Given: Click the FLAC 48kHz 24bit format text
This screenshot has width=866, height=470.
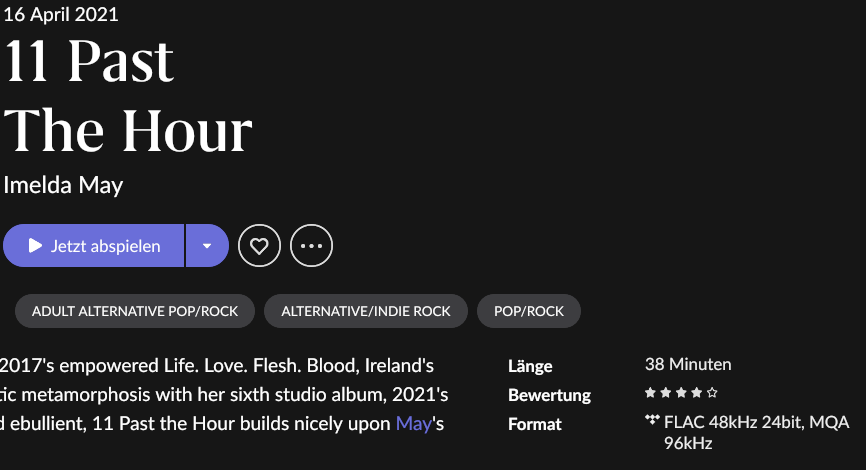Looking at the screenshot, I should [733, 423].
